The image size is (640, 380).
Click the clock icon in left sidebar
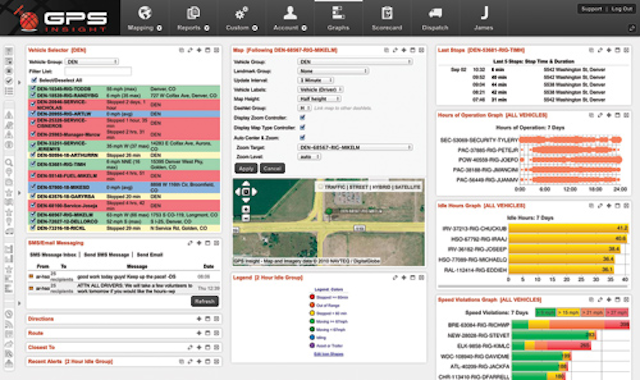(x=9, y=314)
